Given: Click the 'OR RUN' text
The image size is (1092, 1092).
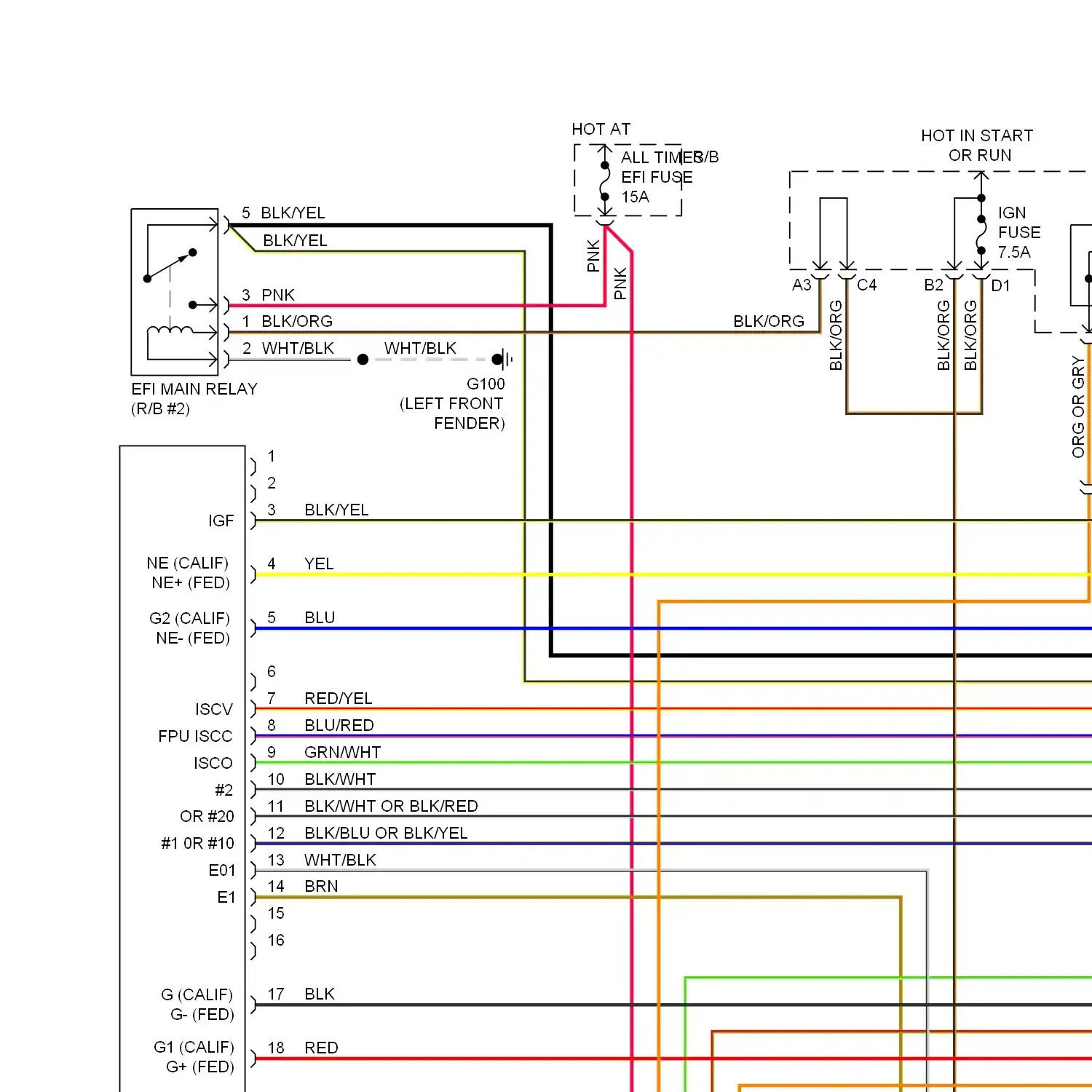Looking at the screenshot, I should [x=980, y=156].
